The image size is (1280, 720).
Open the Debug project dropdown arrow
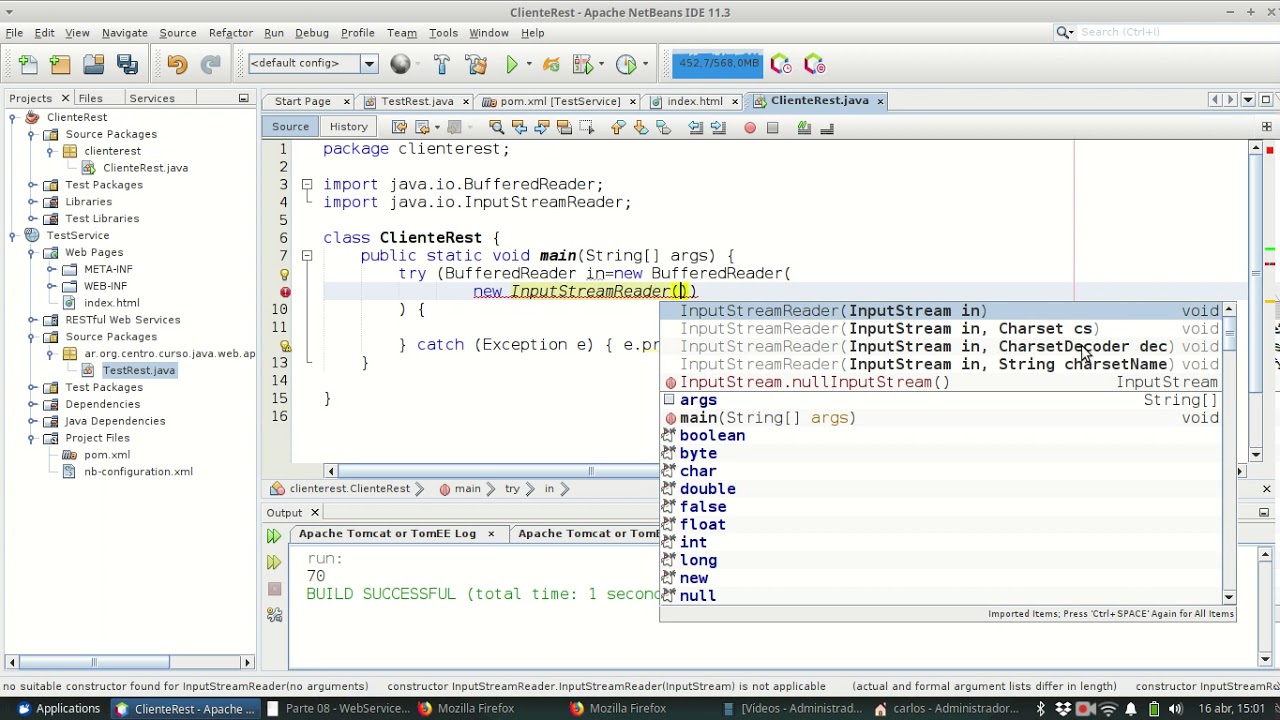click(x=601, y=65)
